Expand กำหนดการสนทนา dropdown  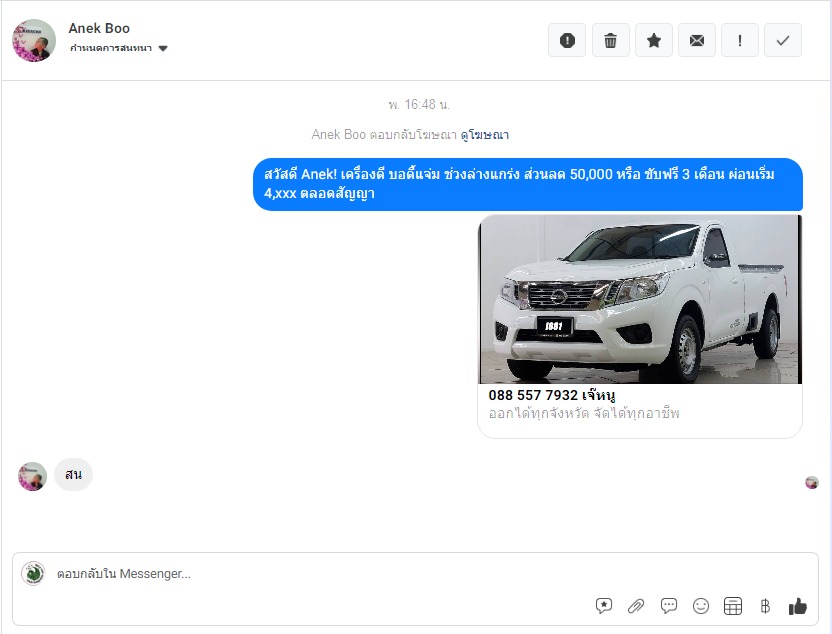point(118,48)
